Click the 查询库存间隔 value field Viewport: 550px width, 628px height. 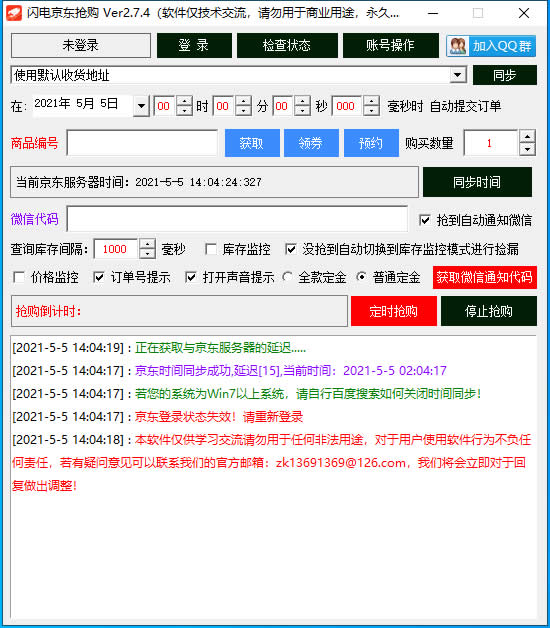click(116, 249)
